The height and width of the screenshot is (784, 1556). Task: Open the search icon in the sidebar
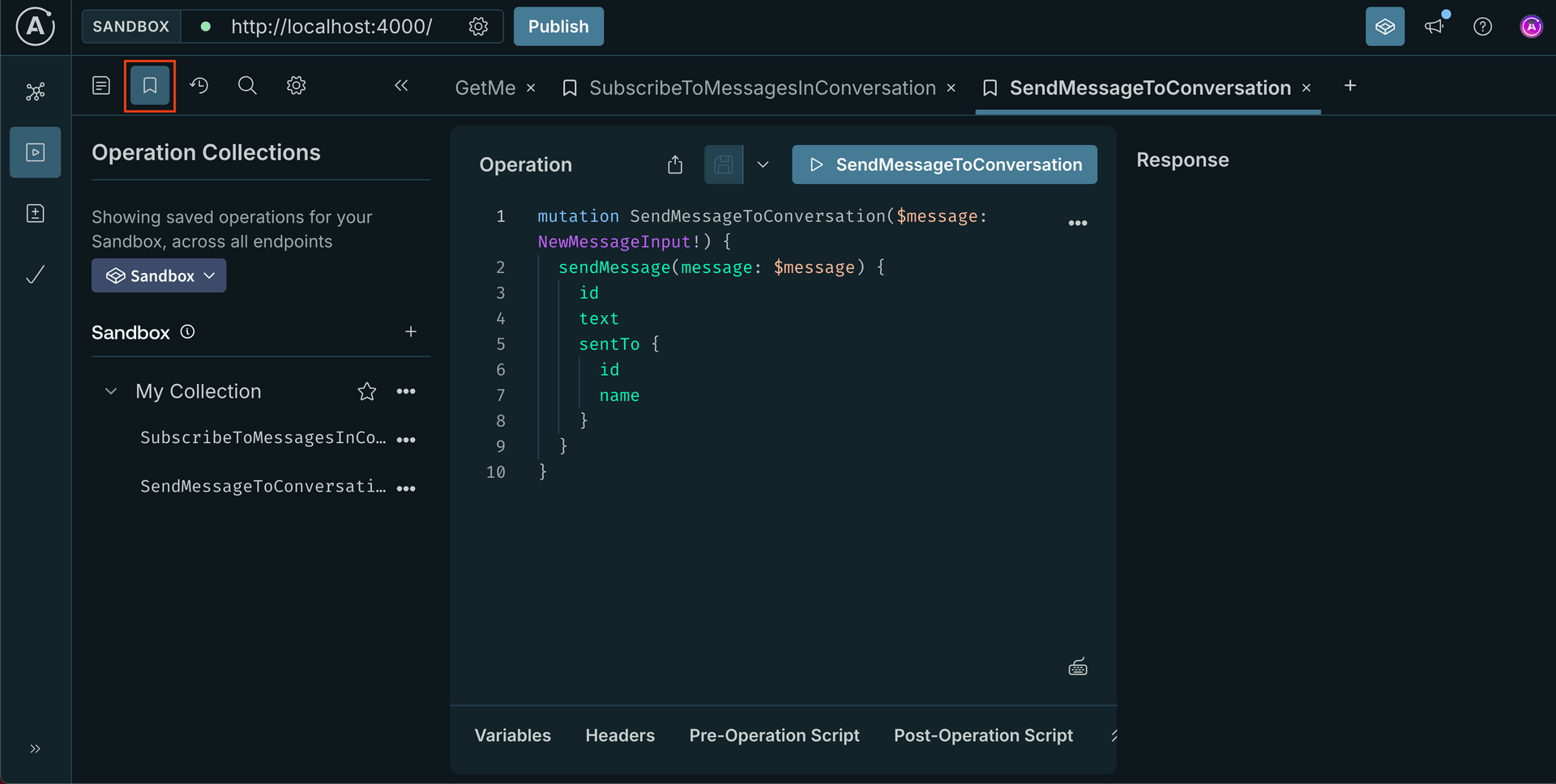[247, 85]
